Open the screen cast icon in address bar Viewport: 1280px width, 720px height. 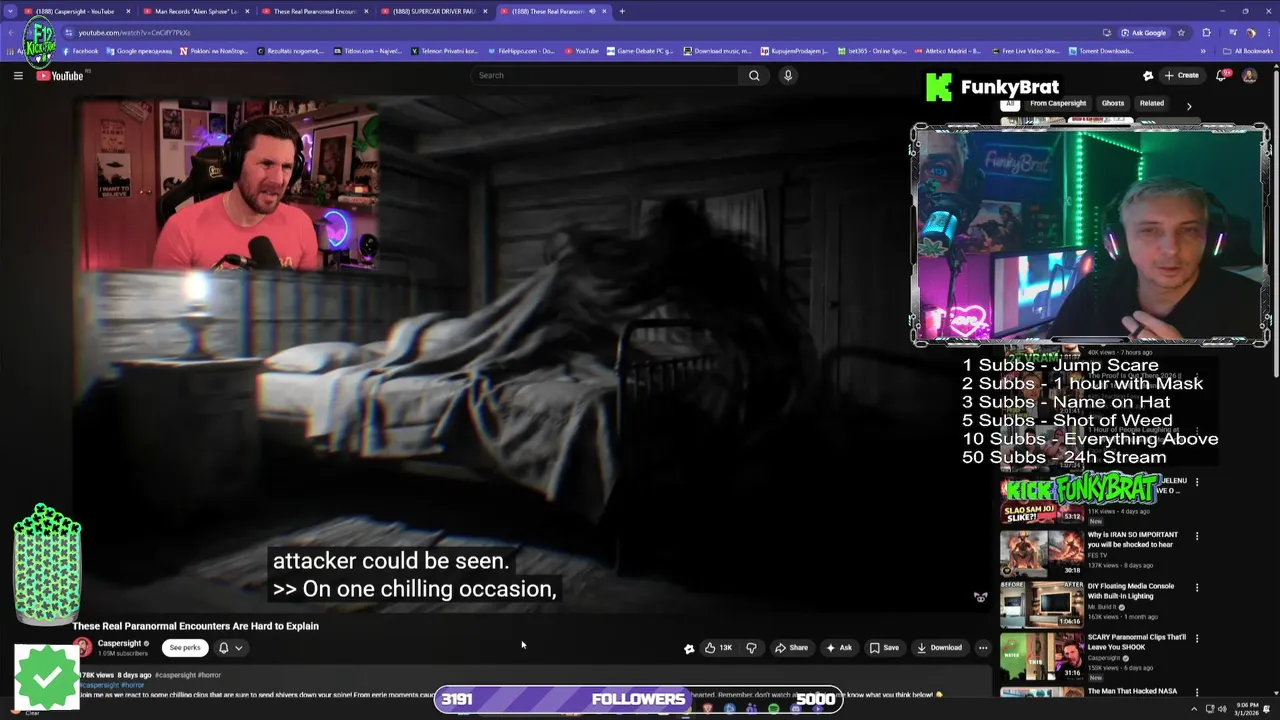coord(1106,32)
